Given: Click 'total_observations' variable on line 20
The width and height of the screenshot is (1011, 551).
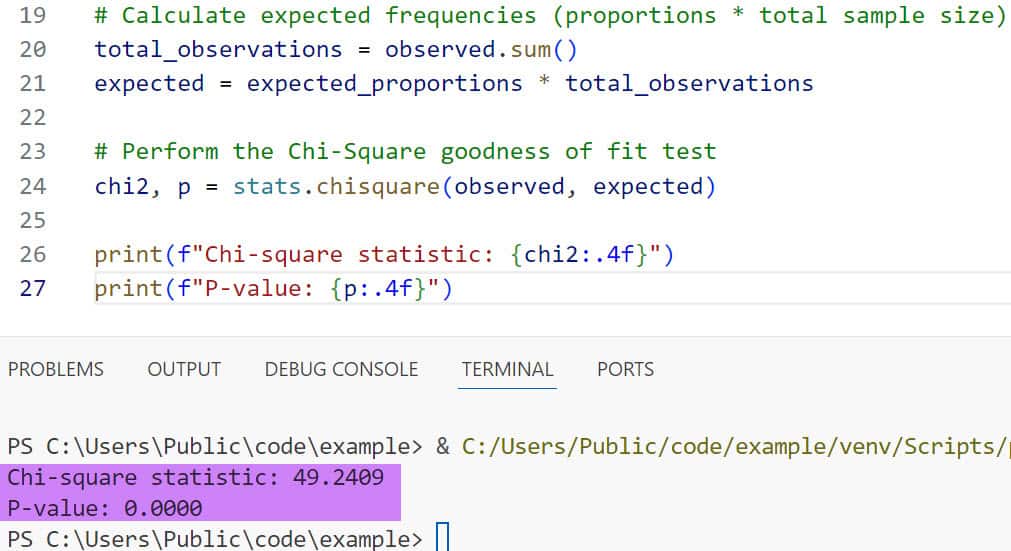Looking at the screenshot, I should [x=218, y=49].
